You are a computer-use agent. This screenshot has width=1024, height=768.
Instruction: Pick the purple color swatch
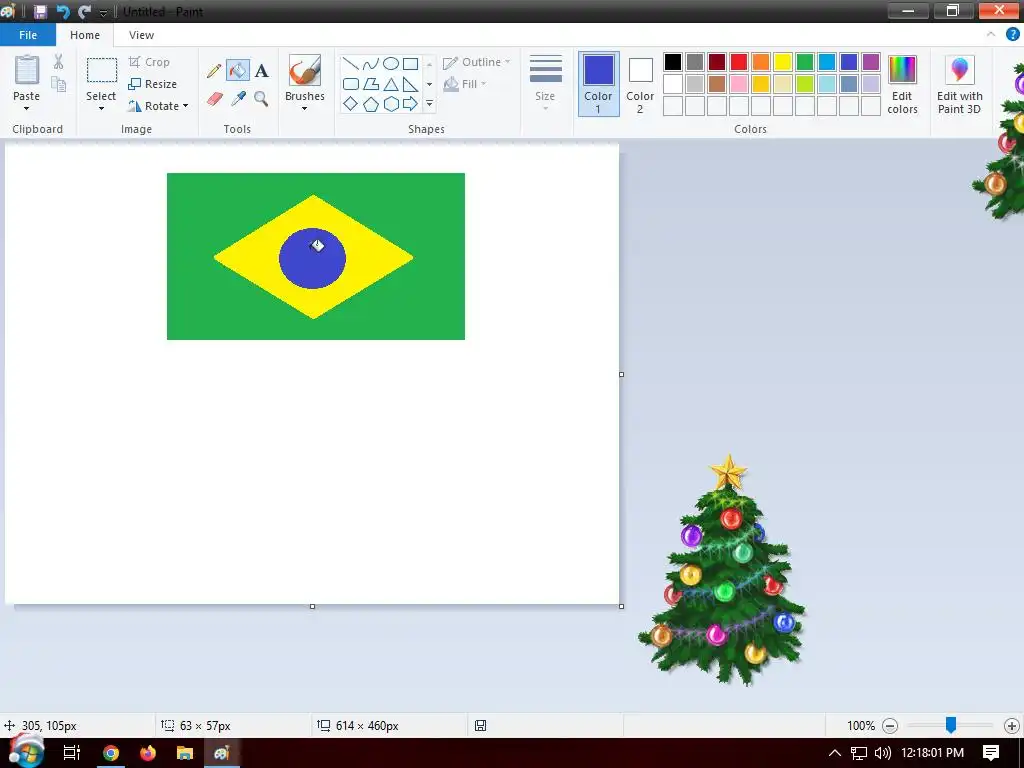871,62
